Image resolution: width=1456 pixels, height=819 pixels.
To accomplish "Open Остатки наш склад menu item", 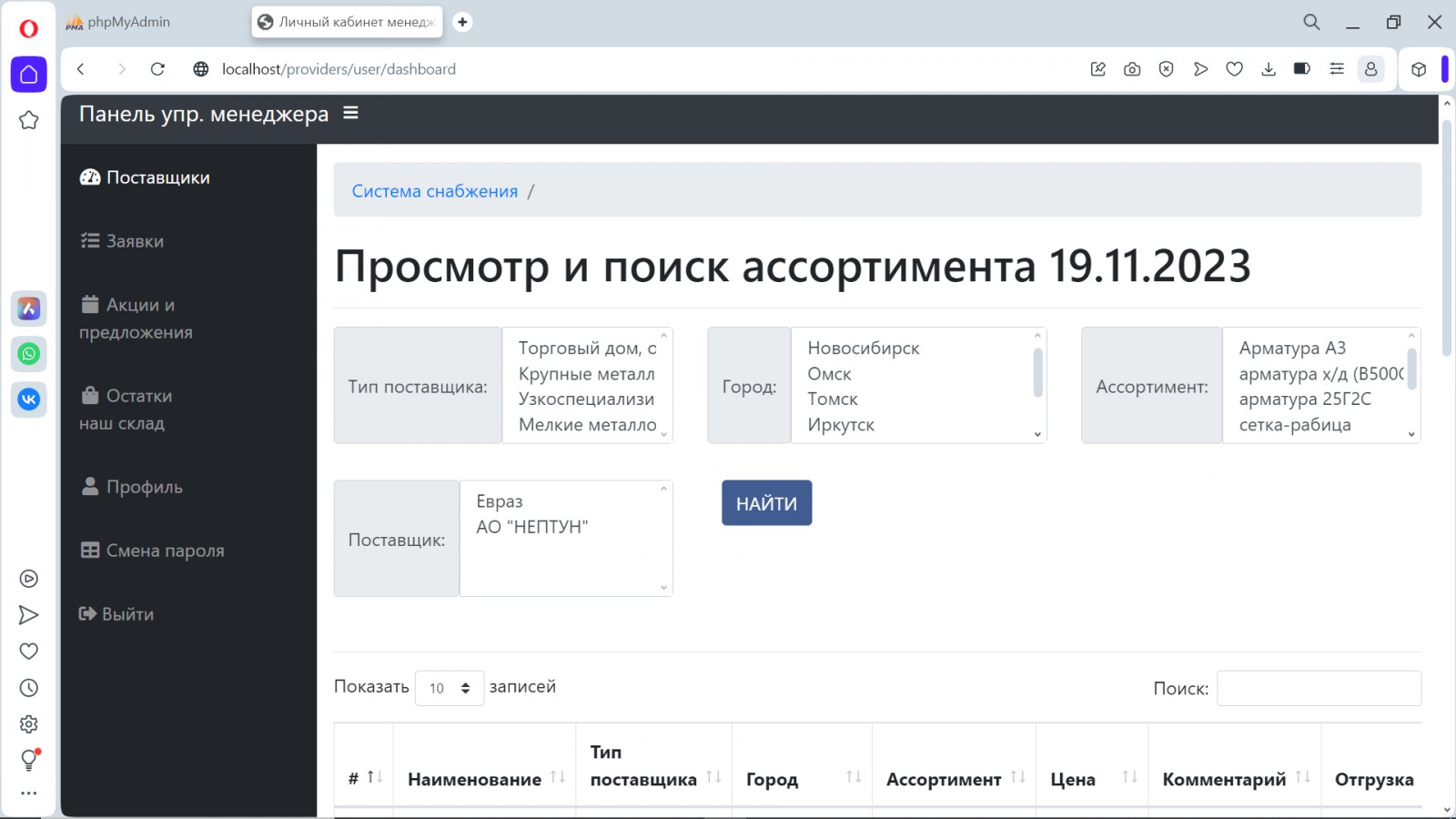I will click(x=126, y=409).
